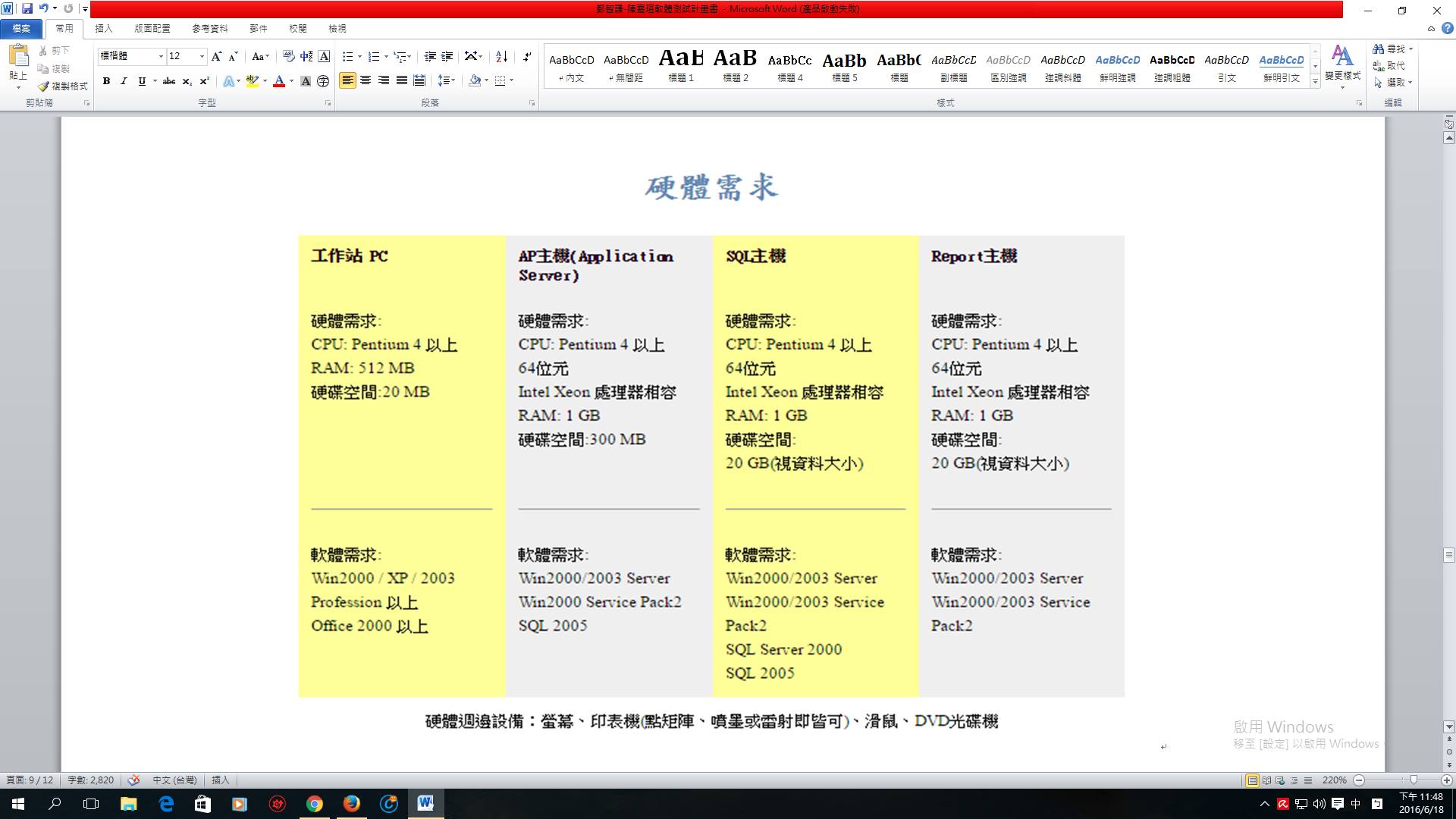Zoom out with the minus button
This screenshot has height=819, width=1456.
click(1359, 780)
